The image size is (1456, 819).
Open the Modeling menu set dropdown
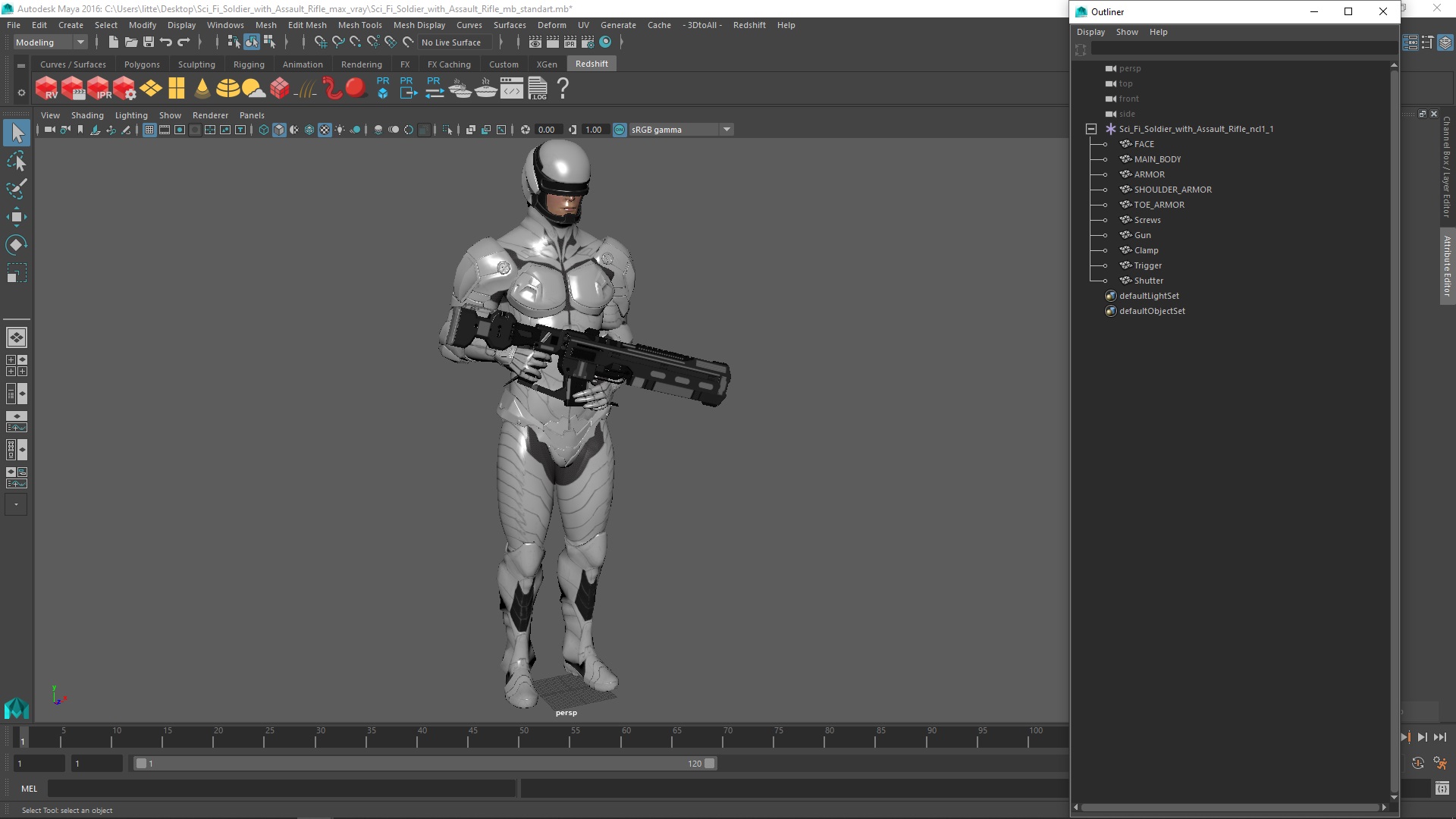click(50, 42)
